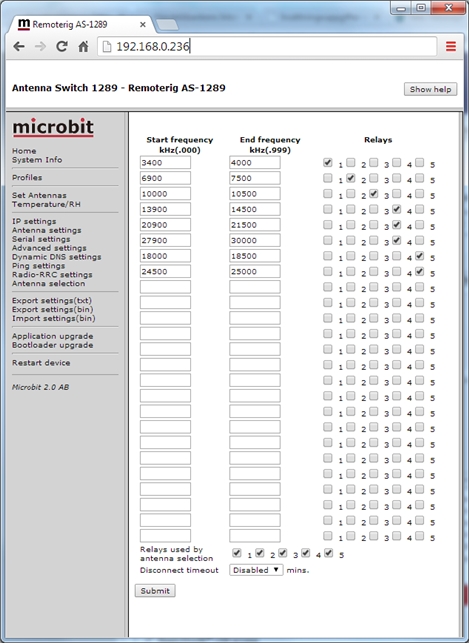469x643 pixels.
Task: Open System Info in sidebar
Action: click(x=37, y=160)
